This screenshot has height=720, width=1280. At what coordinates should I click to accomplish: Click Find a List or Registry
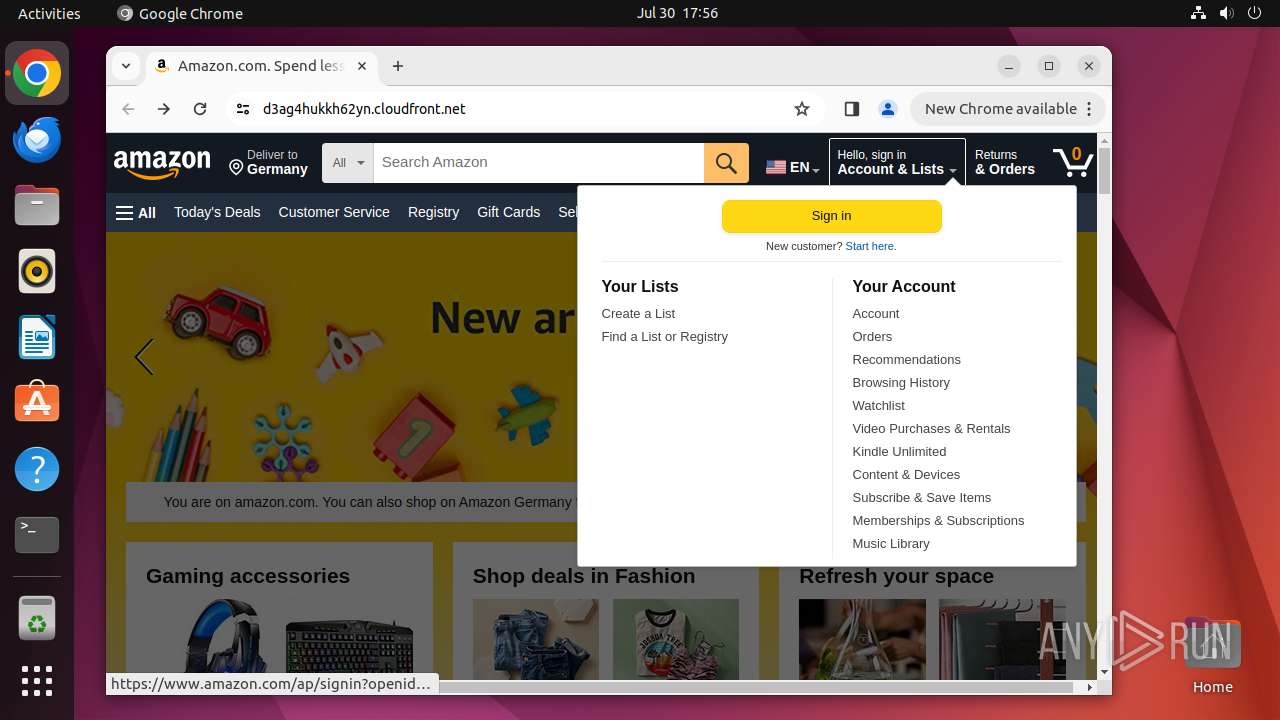(664, 336)
